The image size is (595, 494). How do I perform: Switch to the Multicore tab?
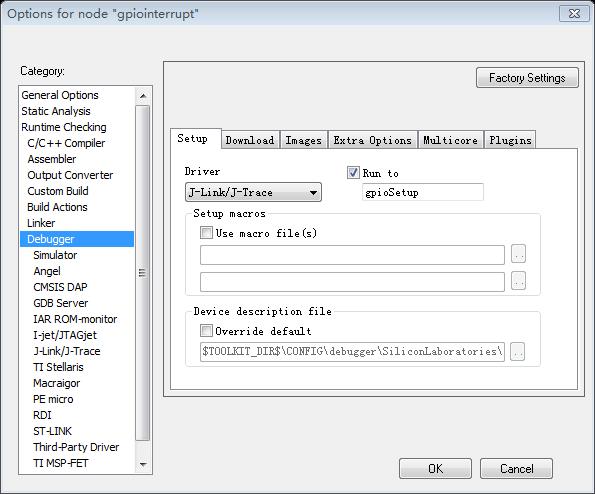pyautogui.click(x=450, y=140)
